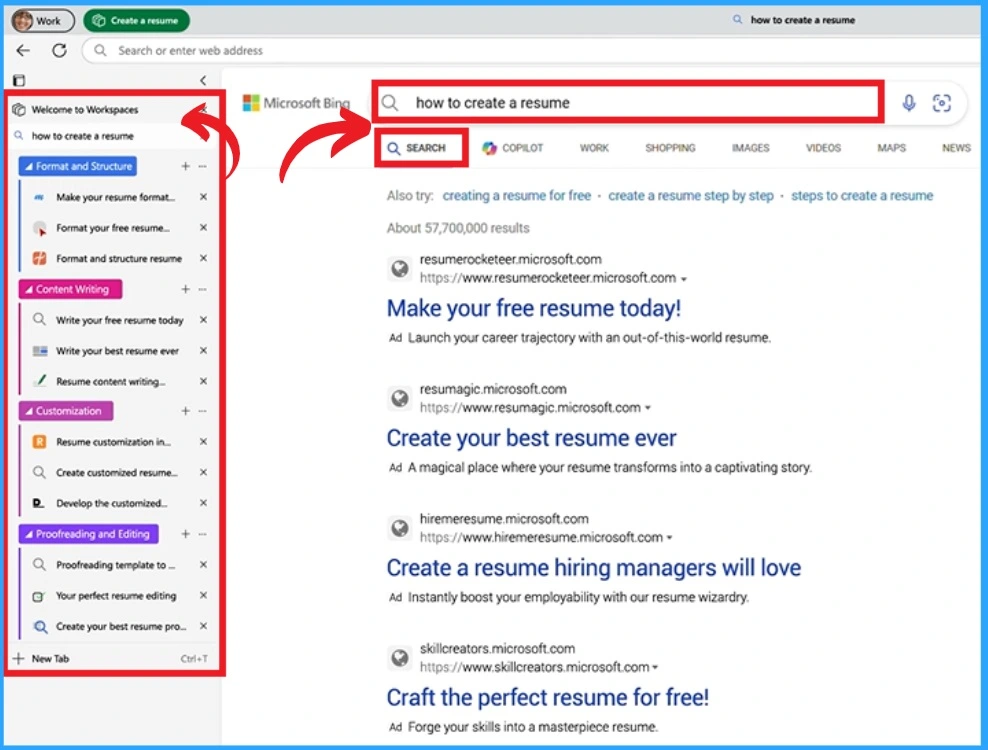
Task: Click the Bing search box
Action: tap(628, 103)
